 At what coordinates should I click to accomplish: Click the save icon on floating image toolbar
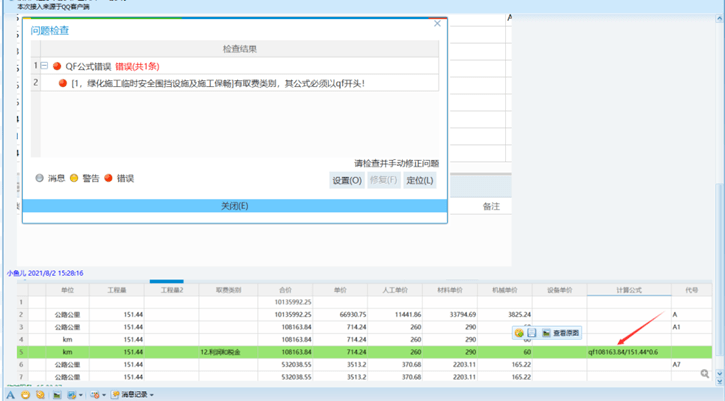[532, 333]
